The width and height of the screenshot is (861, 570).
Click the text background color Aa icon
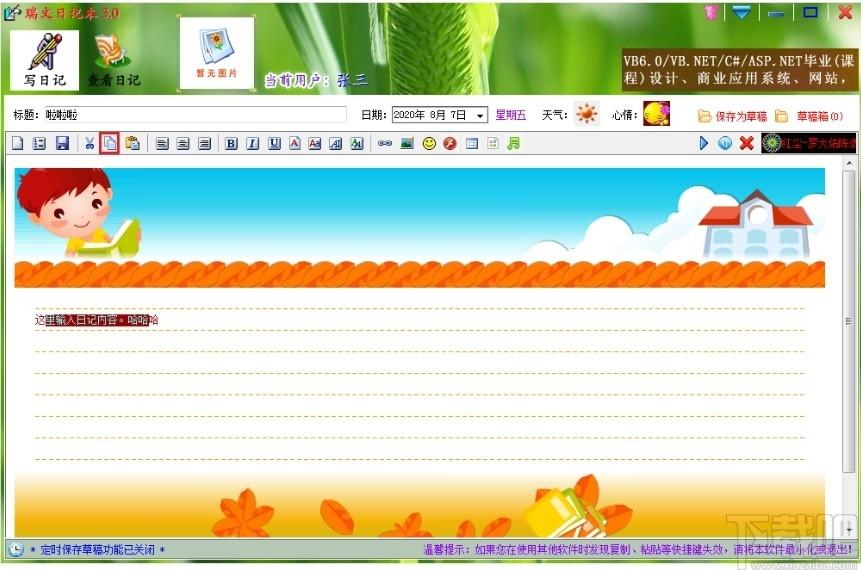pos(315,143)
